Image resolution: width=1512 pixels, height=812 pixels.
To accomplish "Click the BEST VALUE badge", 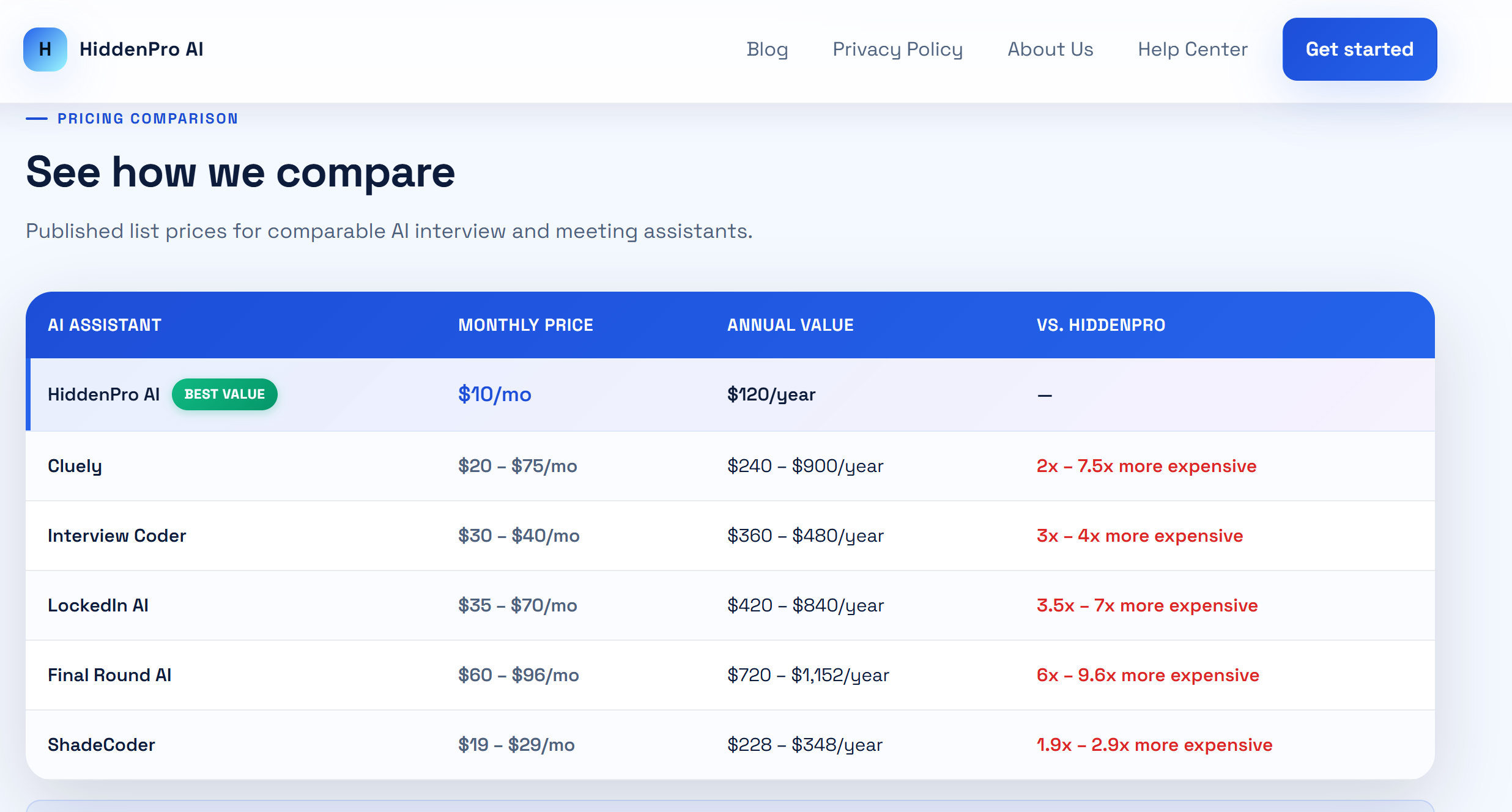I will click(224, 394).
